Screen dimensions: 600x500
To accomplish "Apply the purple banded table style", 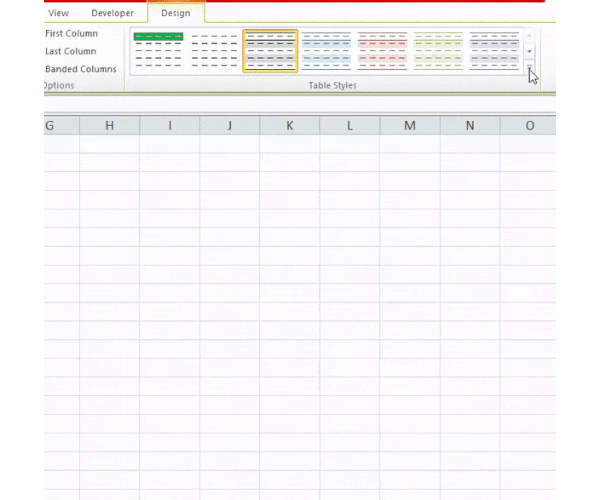I will click(x=494, y=51).
